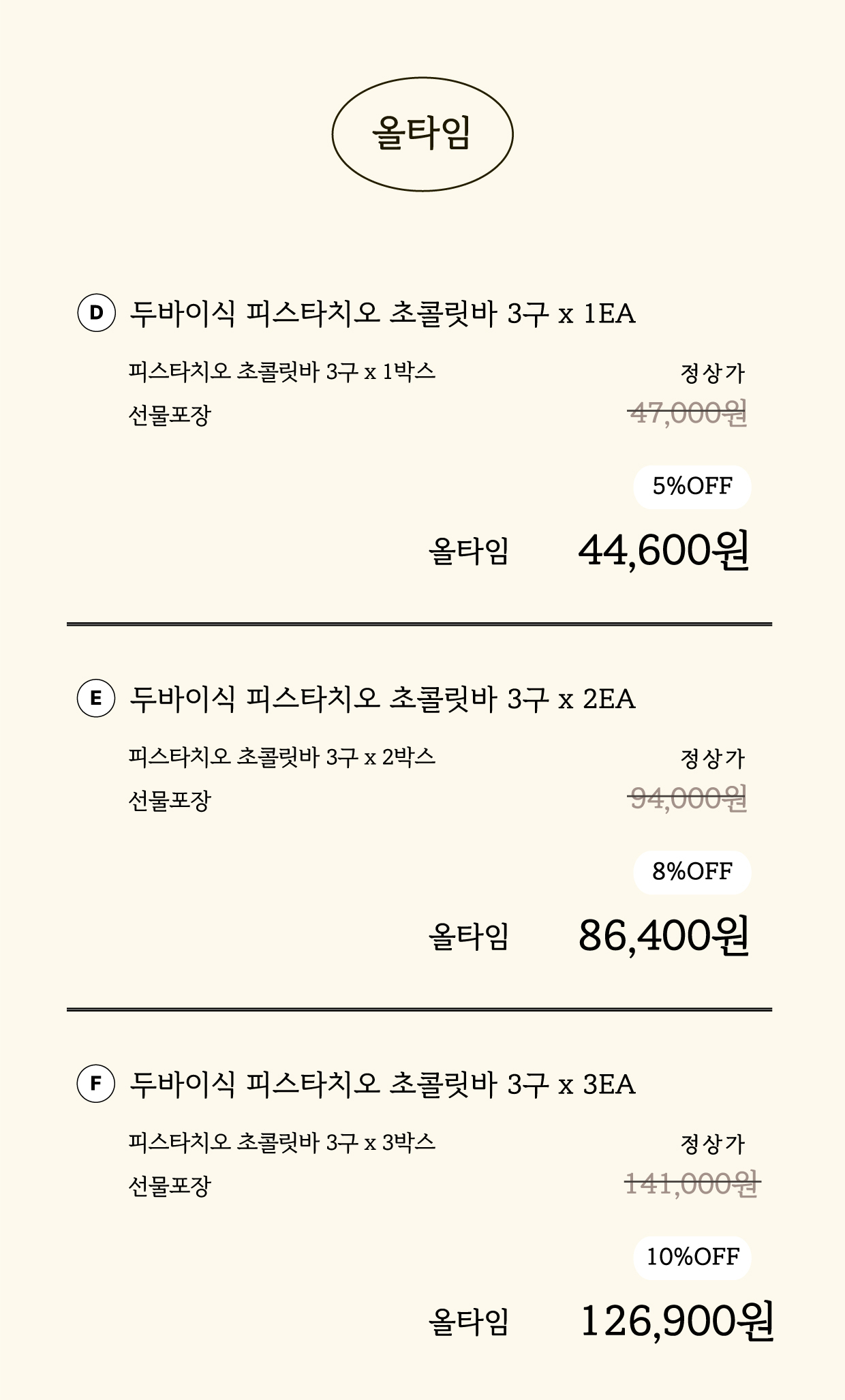Click the 126,900원 sale price
Viewport: 845px width, 1400px height.
tap(676, 1321)
